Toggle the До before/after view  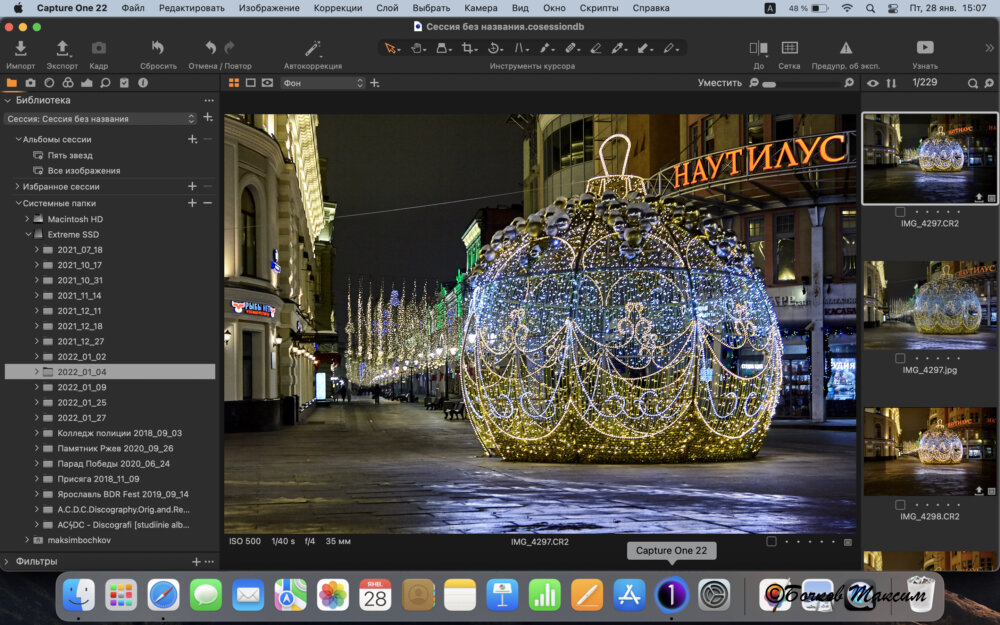(x=758, y=48)
